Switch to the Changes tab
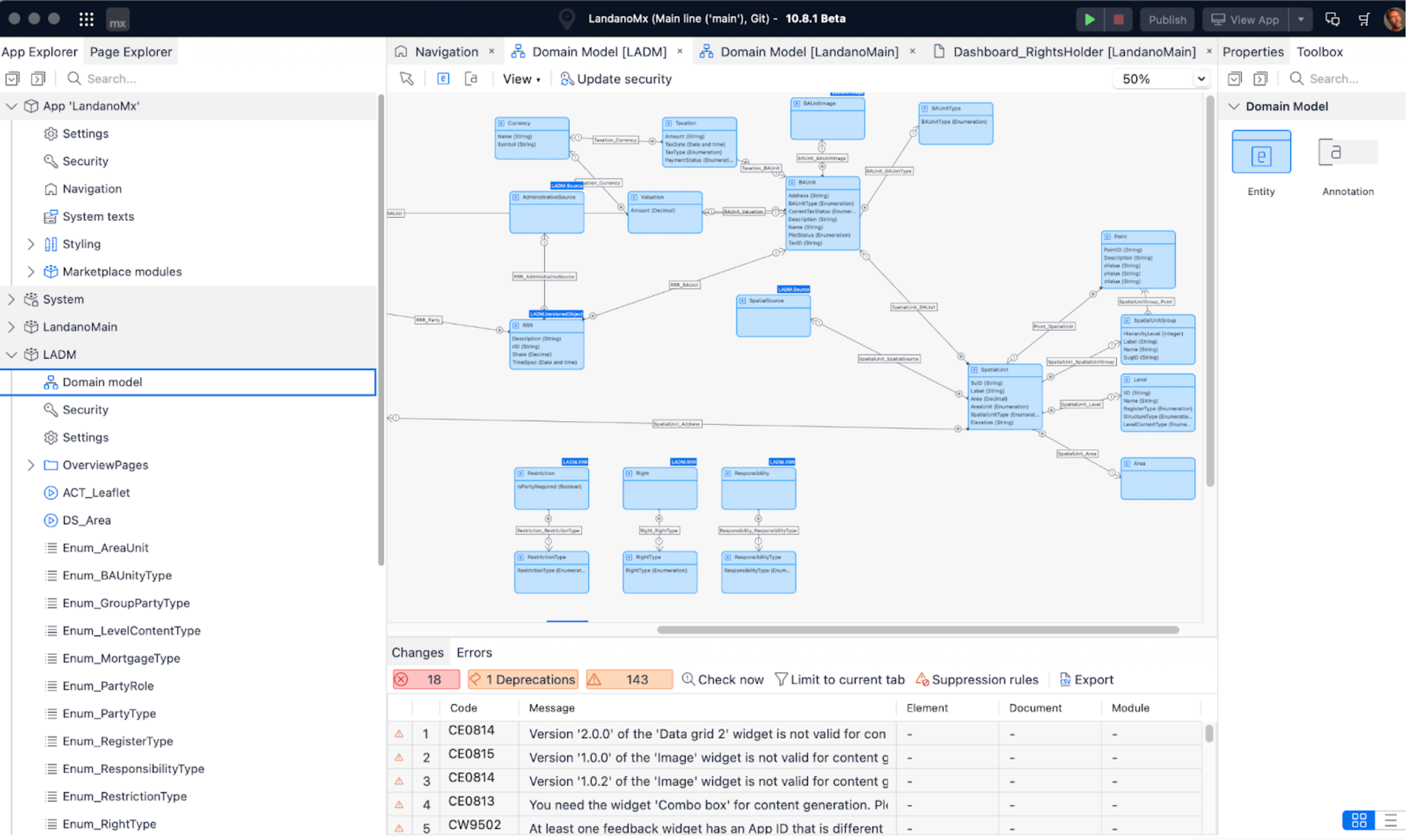Viewport: 1418px width, 840px height. coord(417,653)
